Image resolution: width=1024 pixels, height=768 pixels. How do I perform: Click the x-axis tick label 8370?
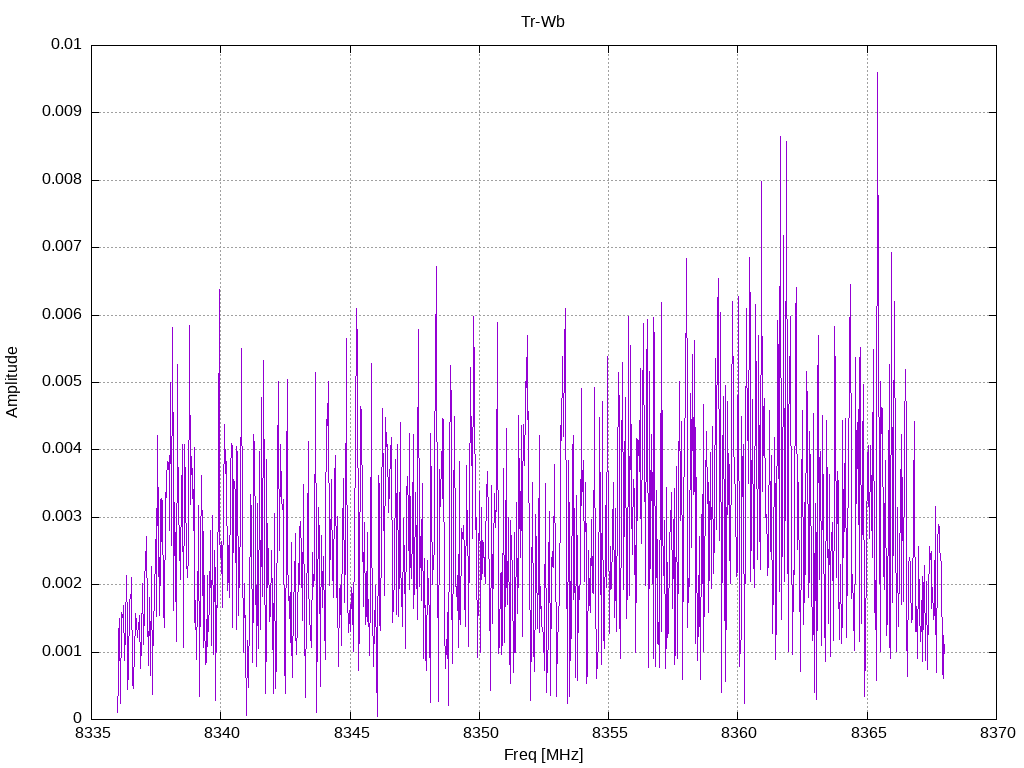pos(997,733)
